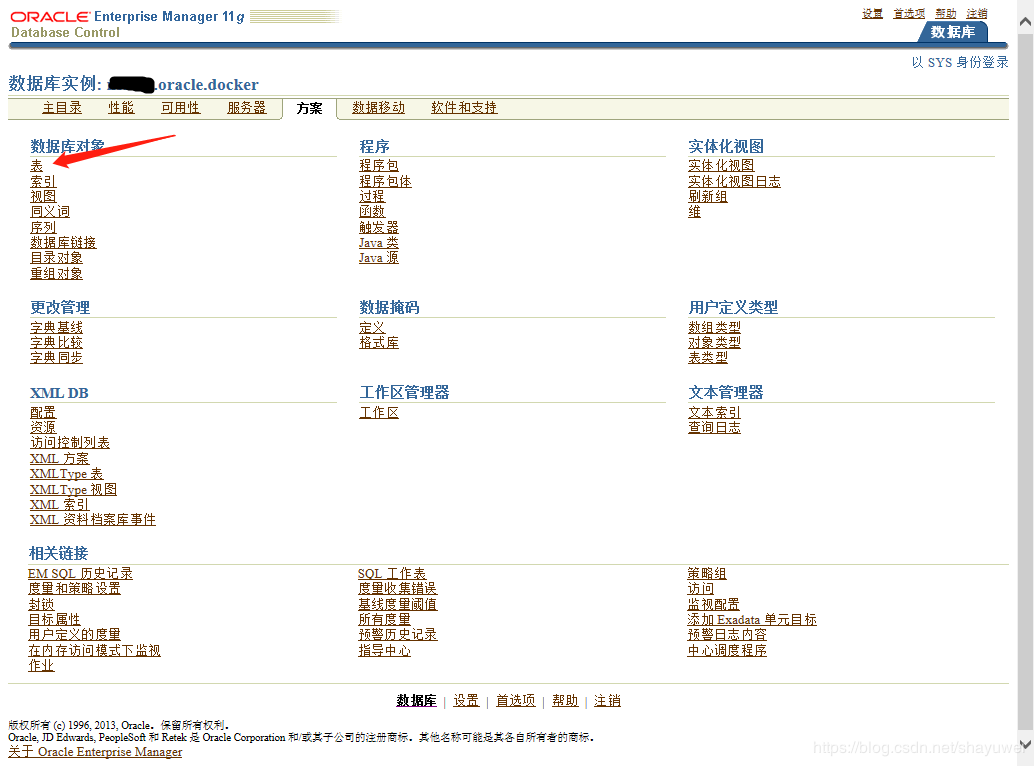Screen dimensions: 1034x766
Task: Open the 字典基线 link
Action: click(56, 328)
